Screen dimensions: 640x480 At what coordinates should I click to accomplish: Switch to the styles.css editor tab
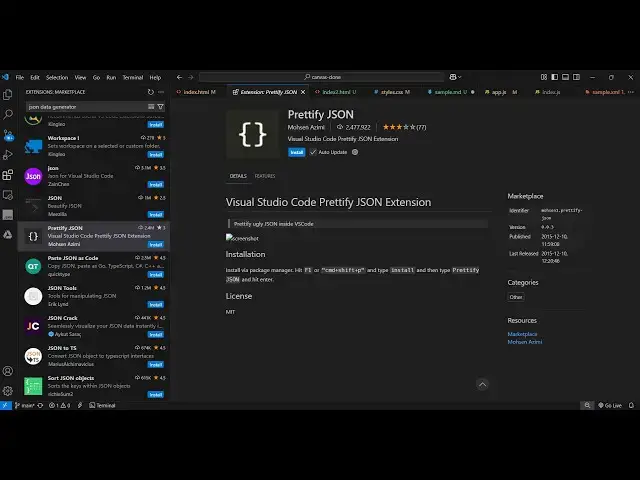pyautogui.click(x=392, y=92)
